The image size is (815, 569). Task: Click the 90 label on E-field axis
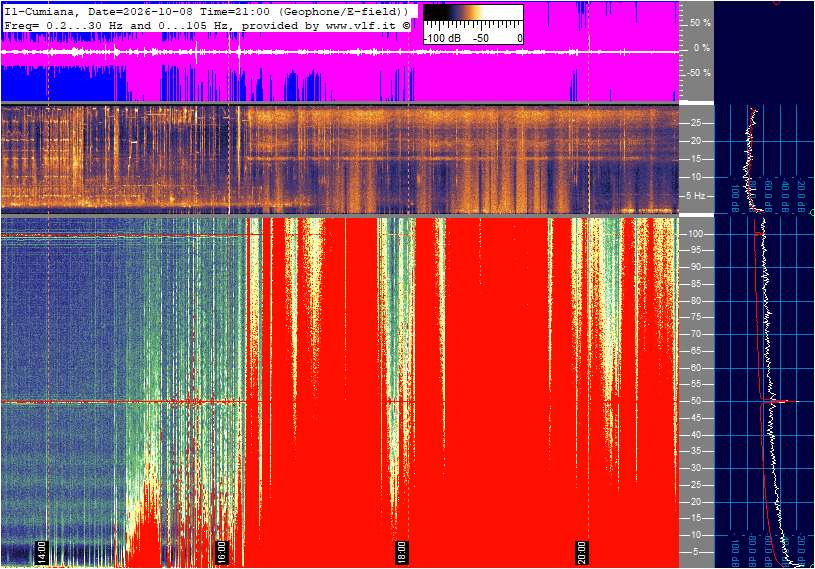coord(695,267)
